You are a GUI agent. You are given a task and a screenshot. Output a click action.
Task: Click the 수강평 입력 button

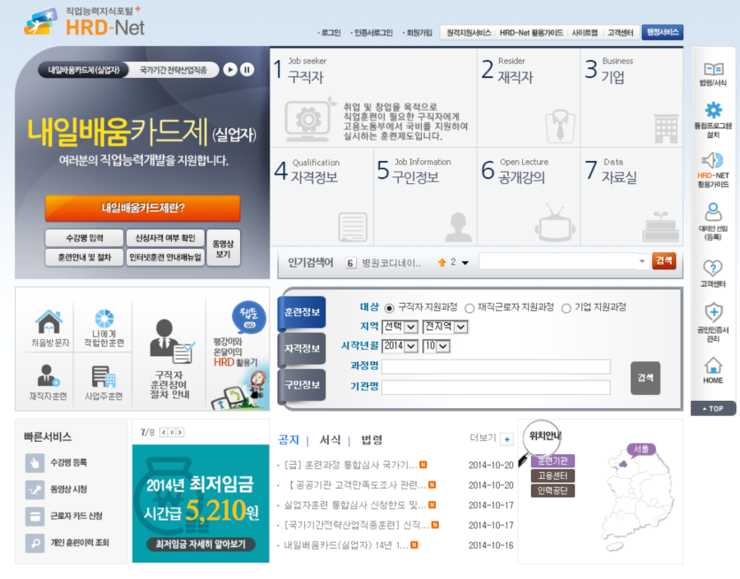tap(84, 238)
